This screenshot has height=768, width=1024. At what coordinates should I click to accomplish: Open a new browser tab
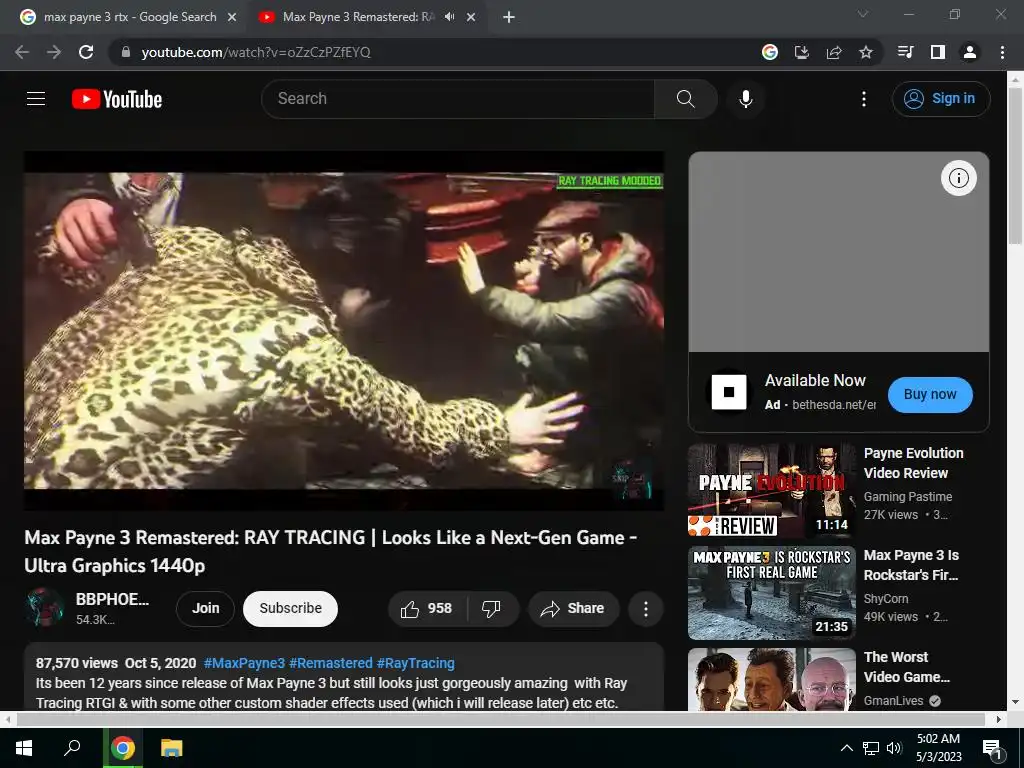click(509, 17)
